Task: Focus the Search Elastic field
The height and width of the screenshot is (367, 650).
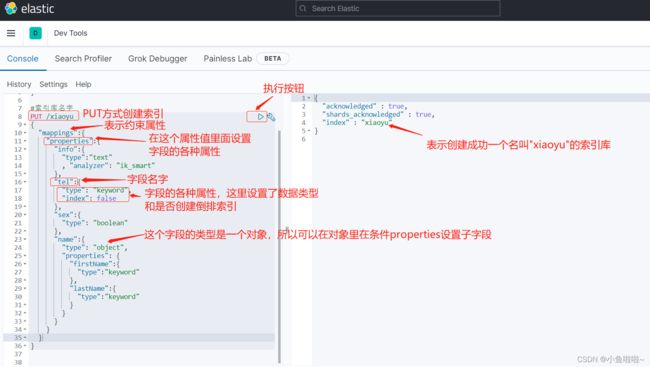Action: point(398,8)
